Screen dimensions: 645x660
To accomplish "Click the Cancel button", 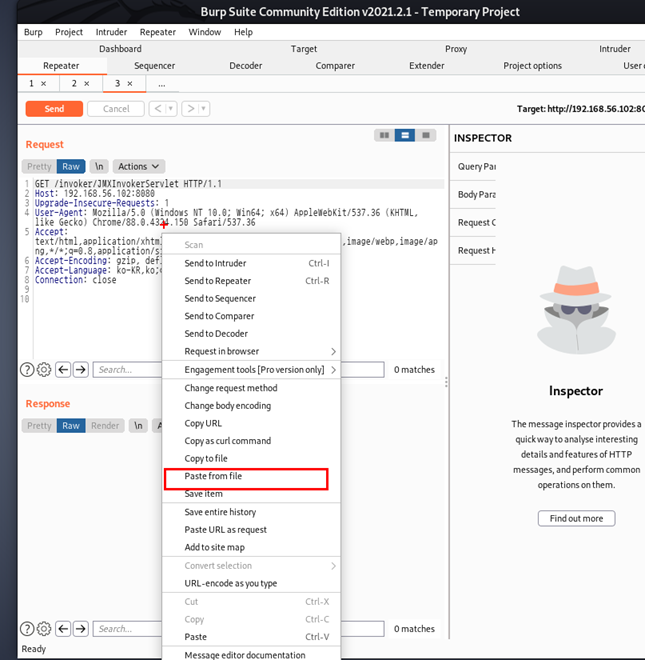I will coord(116,109).
